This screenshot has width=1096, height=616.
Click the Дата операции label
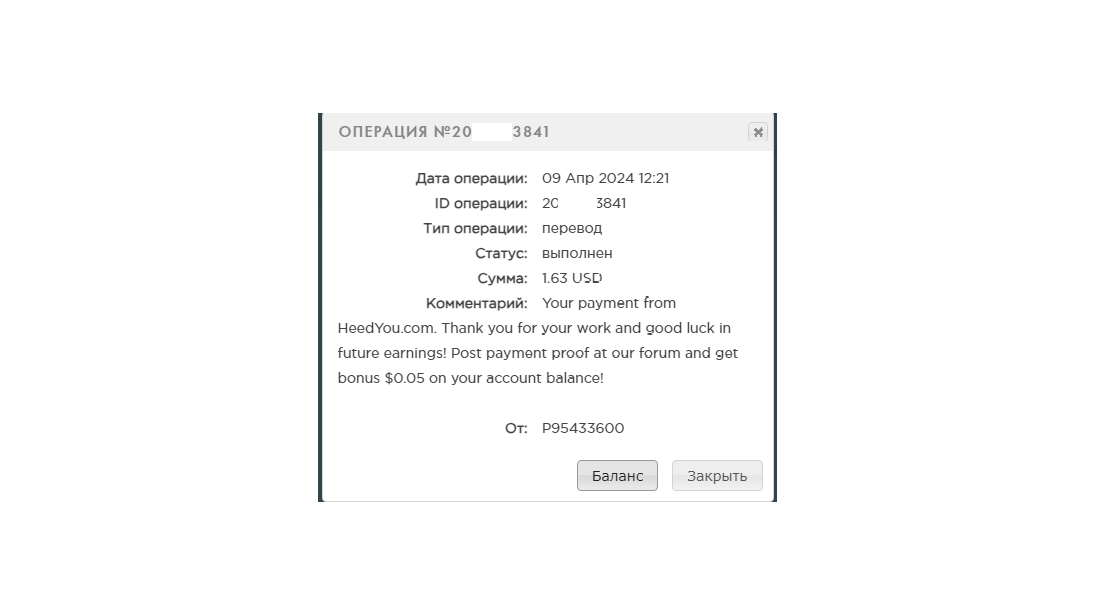471,178
